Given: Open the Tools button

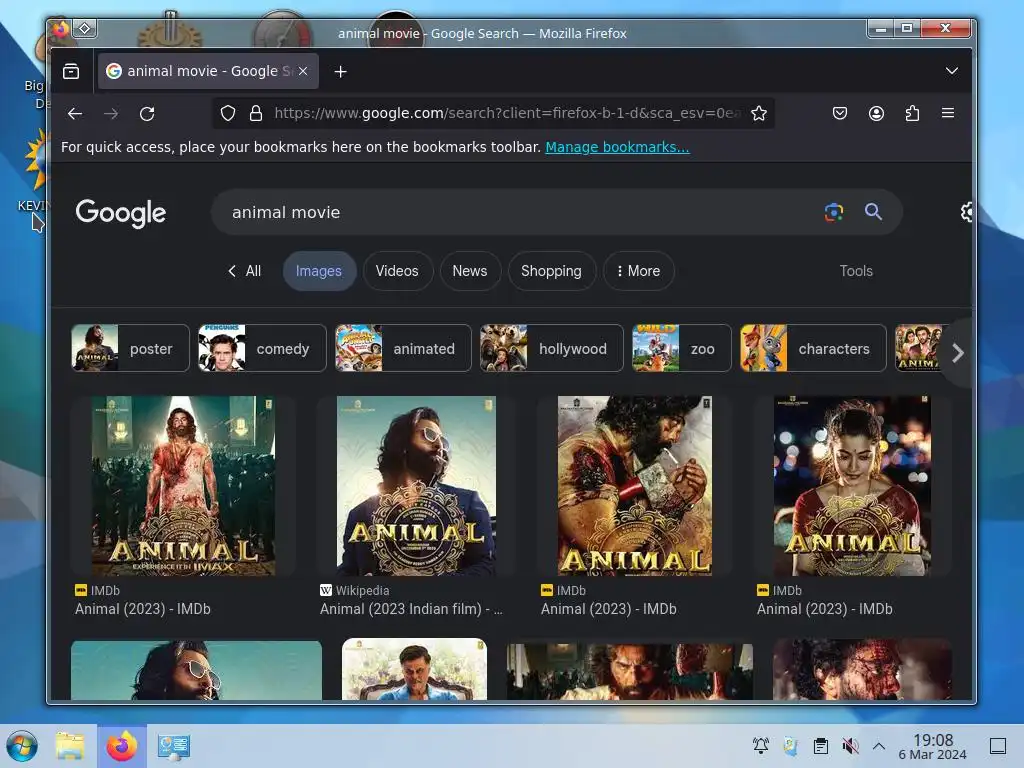Looking at the screenshot, I should click(x=856, y=271).
